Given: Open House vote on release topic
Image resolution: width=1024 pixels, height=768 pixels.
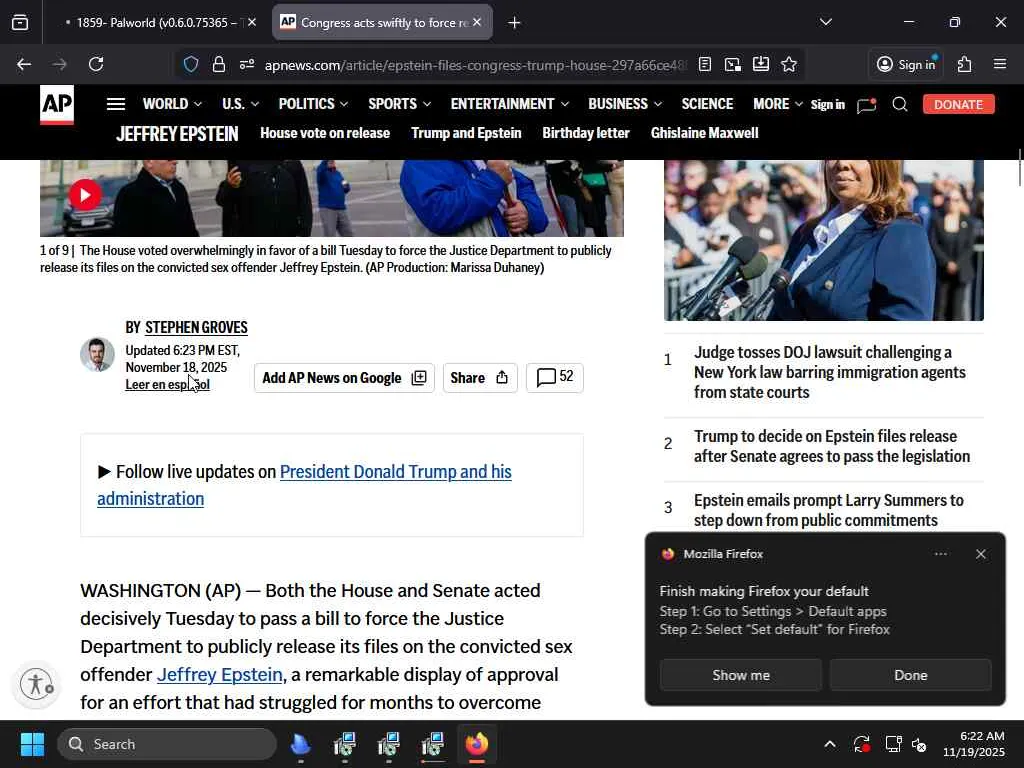Looking at the screenshot, I should 325,133.
